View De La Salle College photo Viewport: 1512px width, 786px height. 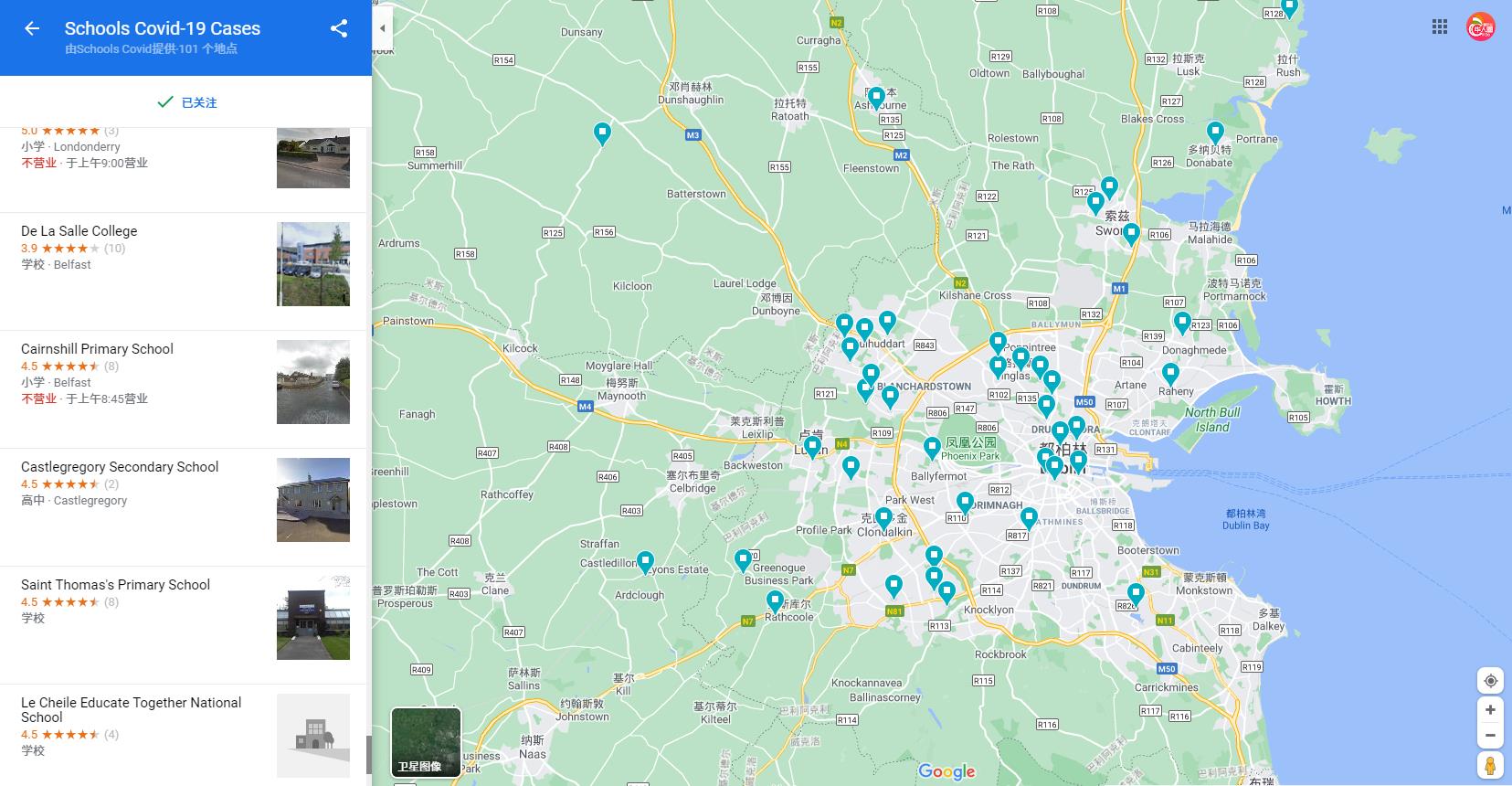point(313,264)
